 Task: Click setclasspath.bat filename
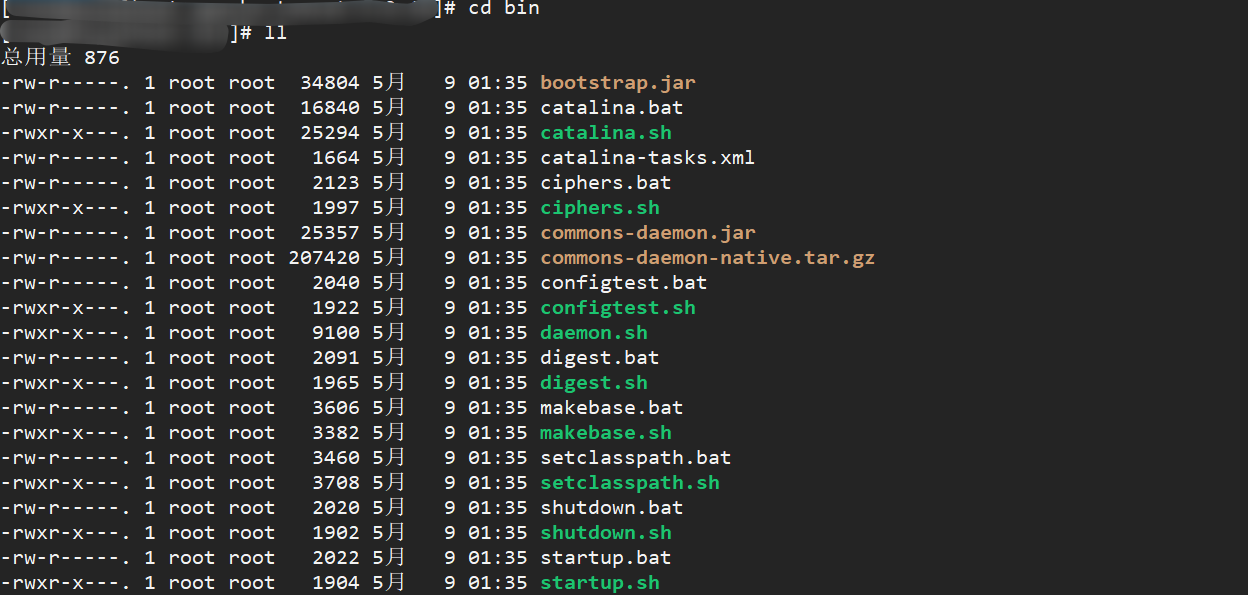(635, 458)
